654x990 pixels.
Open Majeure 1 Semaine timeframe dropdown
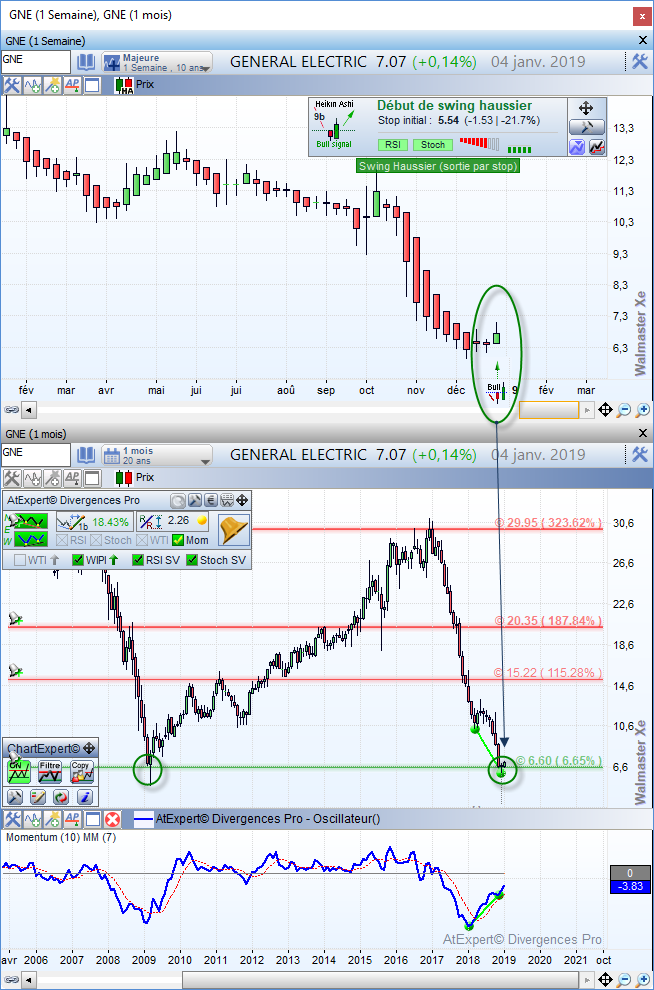point(157,62)
